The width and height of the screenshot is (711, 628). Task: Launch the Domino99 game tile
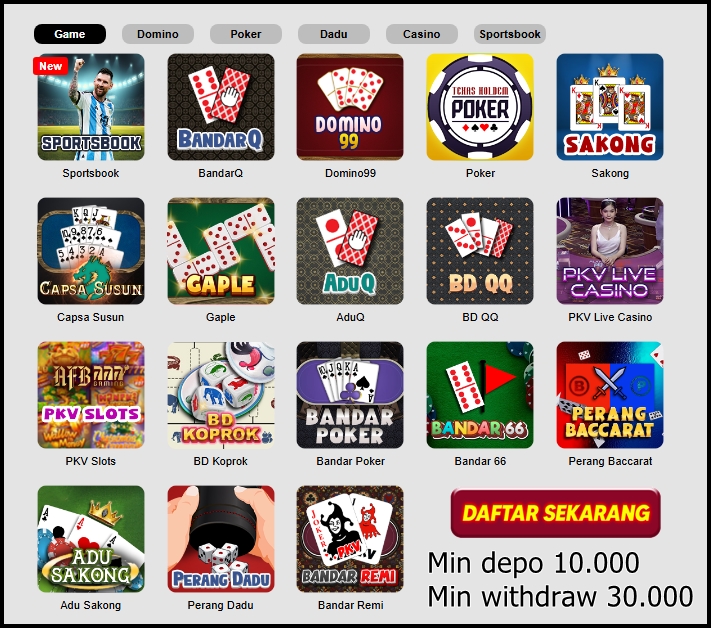pos(350,107)
